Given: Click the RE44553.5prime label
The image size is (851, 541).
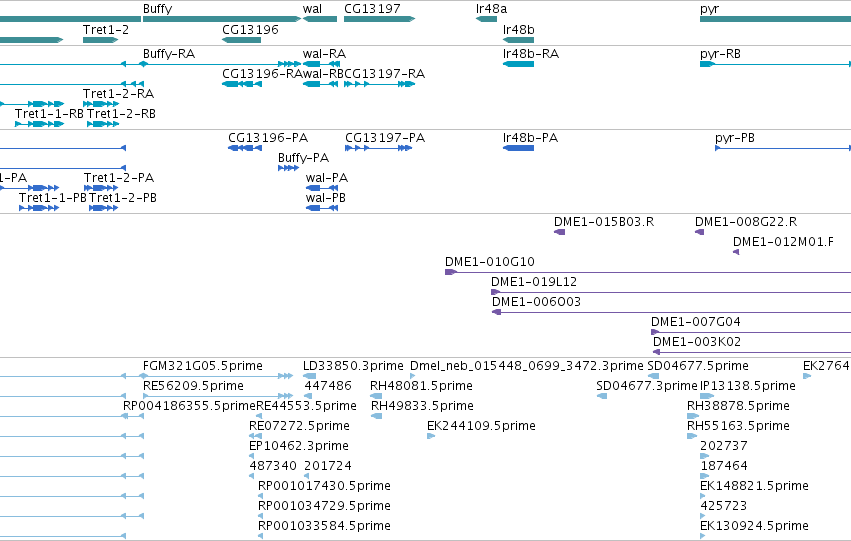Looking at the screenshot, I should point(306,406).
